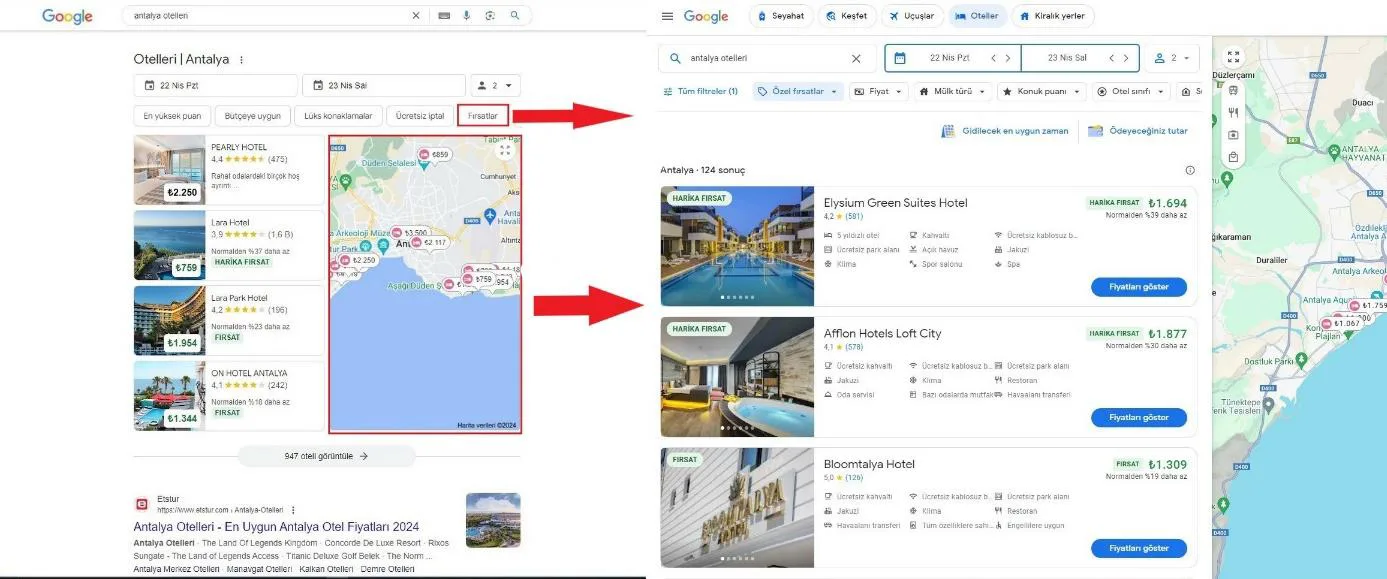Click Fiyatları göster for Bloomtalya Hotel

tap(1139, 548)
